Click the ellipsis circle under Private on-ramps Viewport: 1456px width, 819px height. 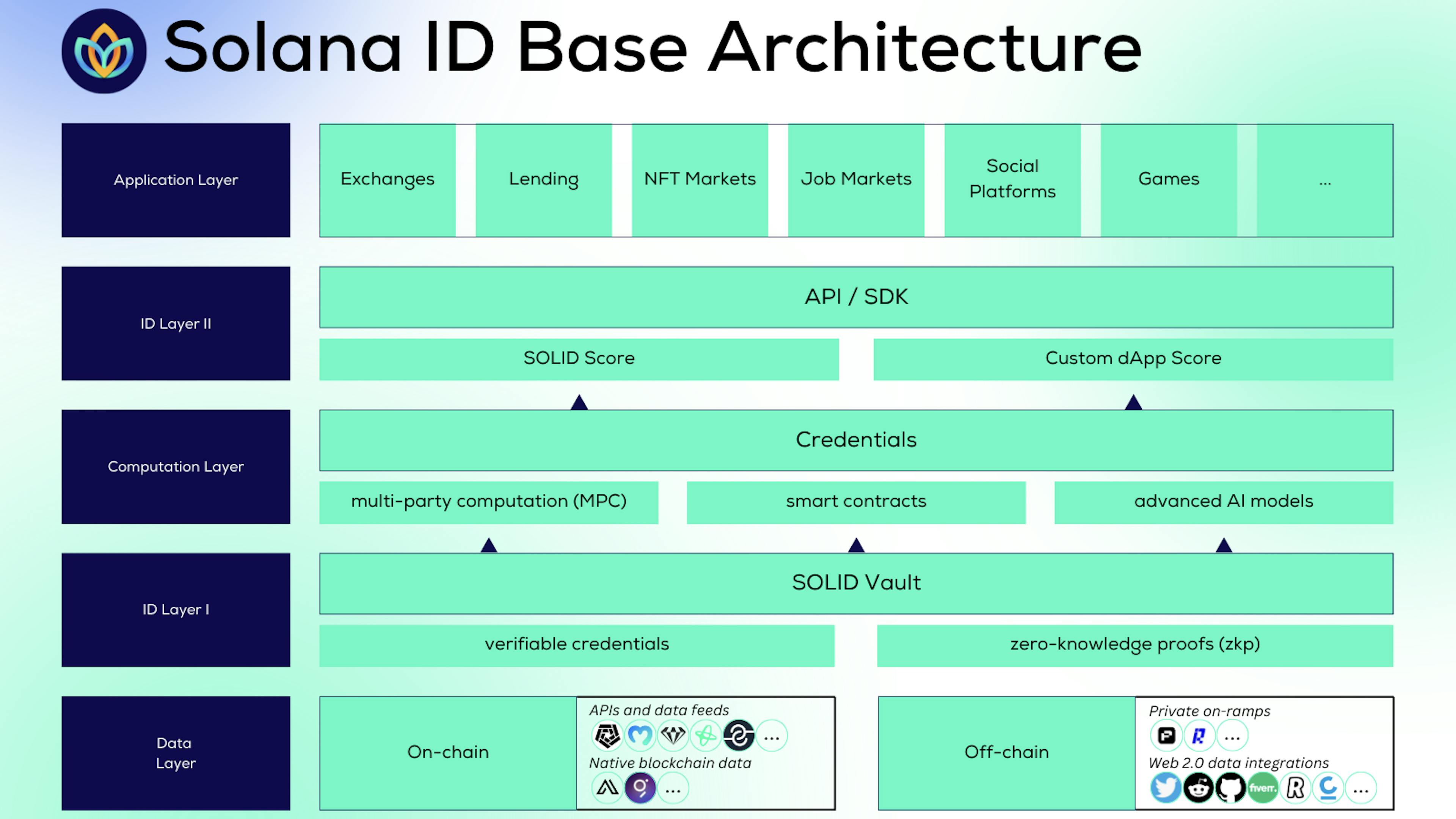pos(1232,735)
